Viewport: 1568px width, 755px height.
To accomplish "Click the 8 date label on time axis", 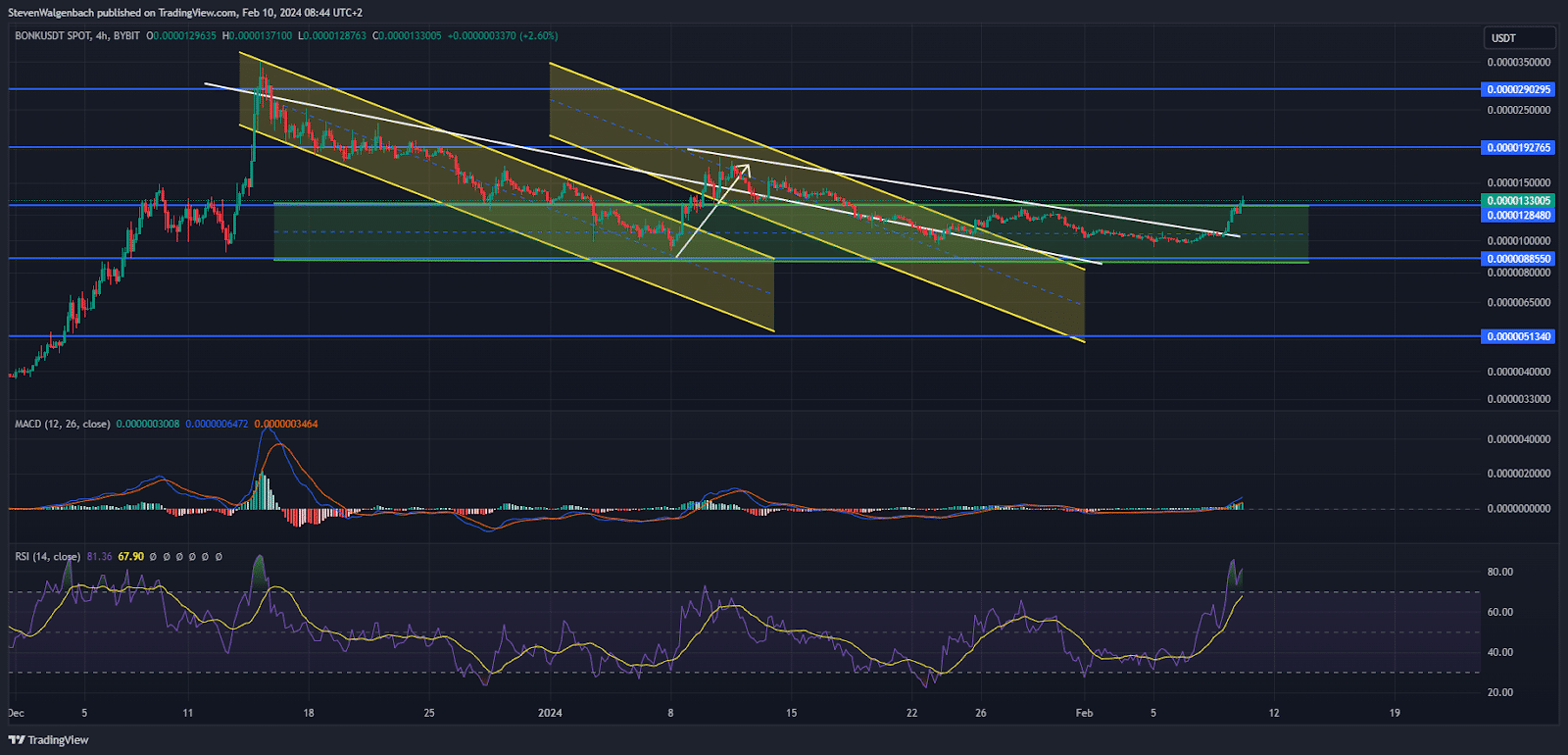I will coord(670,713).
